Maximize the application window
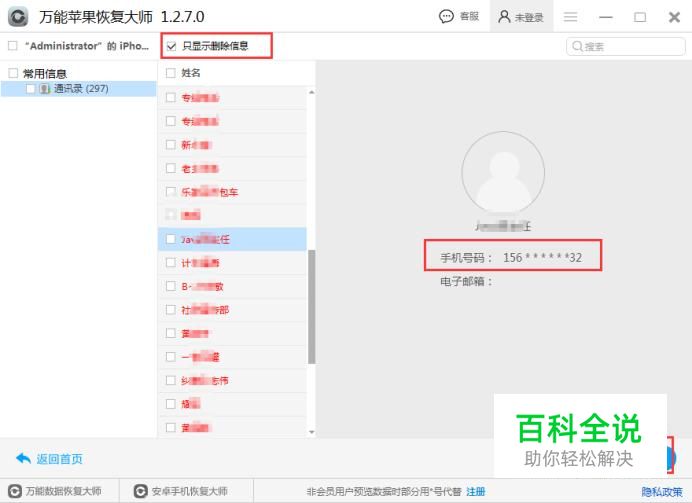692x503 pixels. (x=640, y=17)
